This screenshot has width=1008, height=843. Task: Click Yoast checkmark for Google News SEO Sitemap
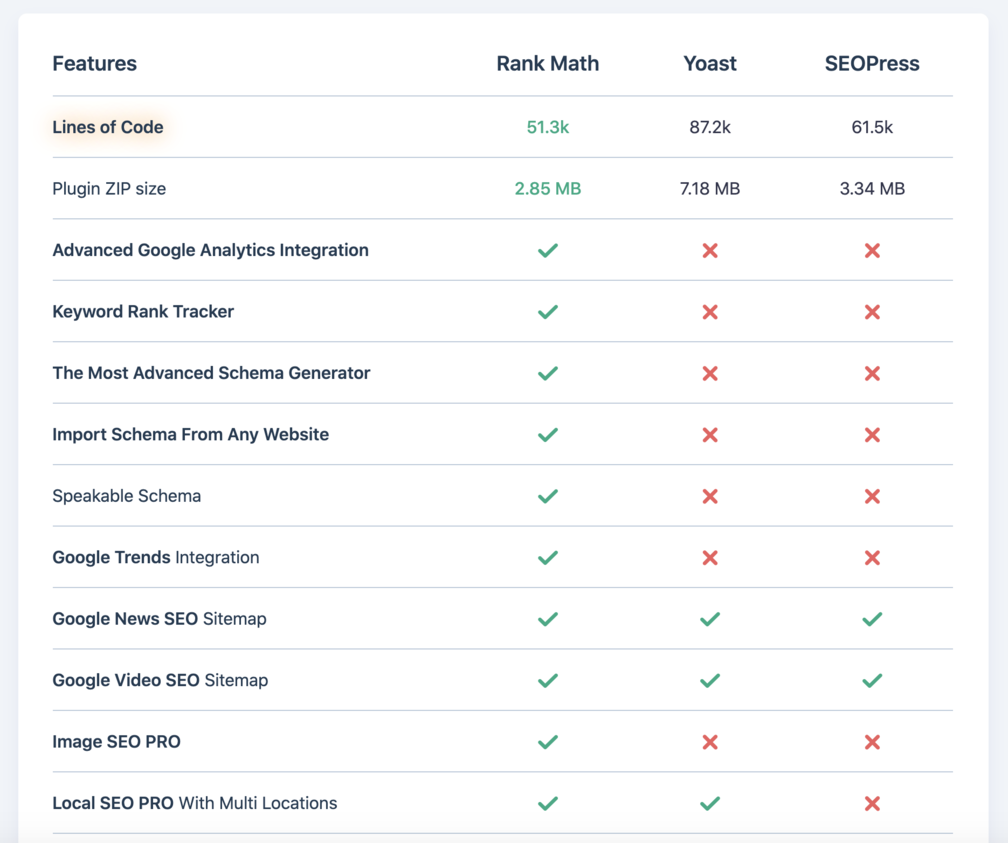pyautogui.click(x=710, y=619)
